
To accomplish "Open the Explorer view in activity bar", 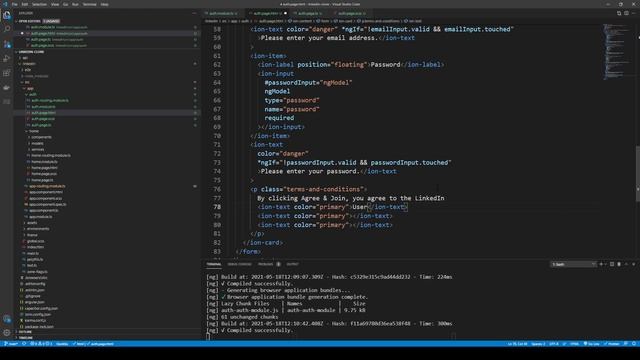I will (7, 16).
